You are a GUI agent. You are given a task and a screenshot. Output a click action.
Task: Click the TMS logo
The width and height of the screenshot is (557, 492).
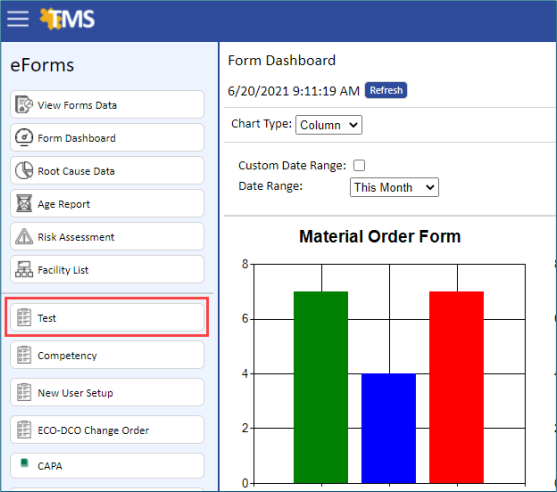[67, 19]
